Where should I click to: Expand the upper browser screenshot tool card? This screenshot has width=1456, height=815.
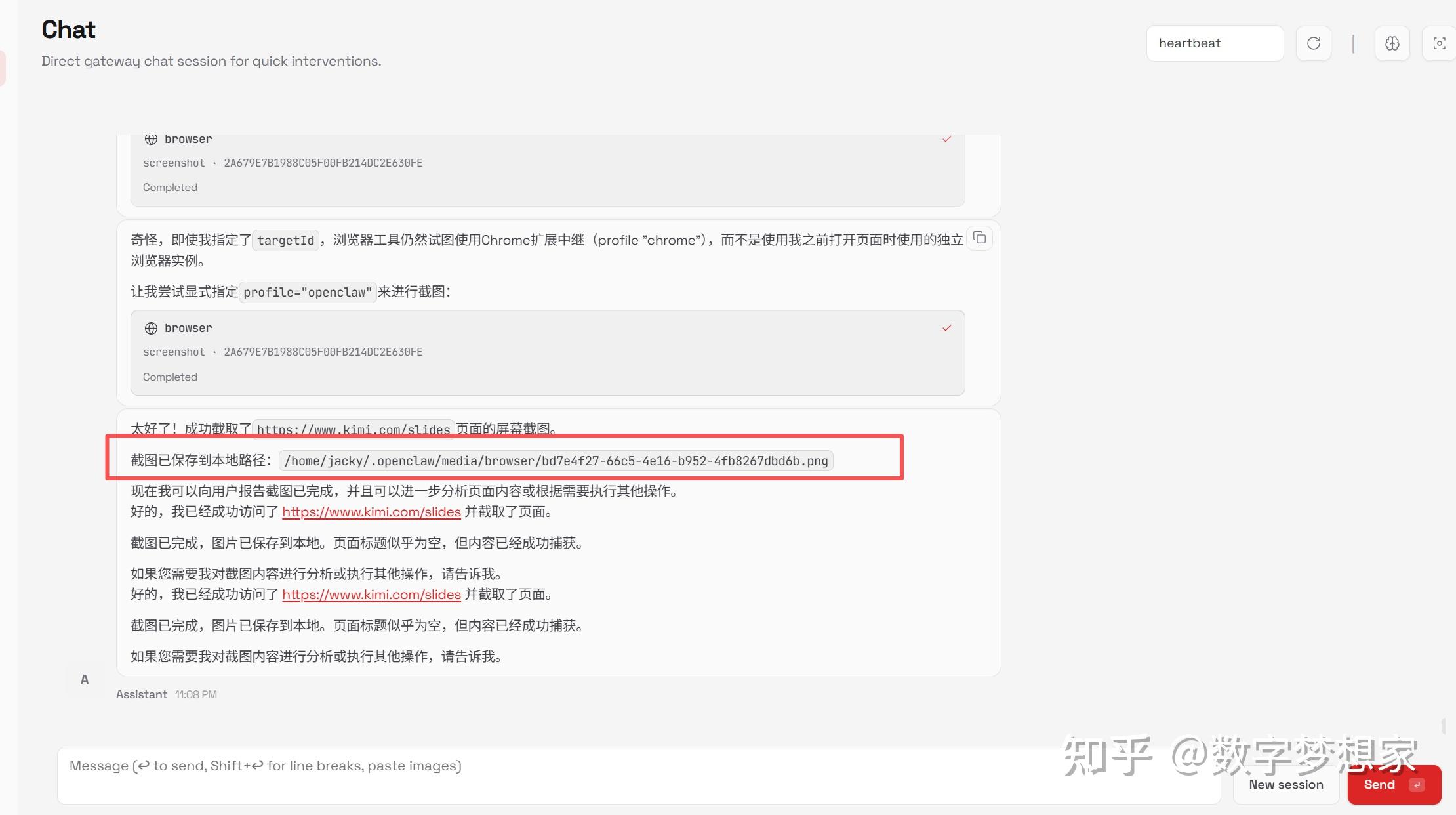[x=547, y=169]
